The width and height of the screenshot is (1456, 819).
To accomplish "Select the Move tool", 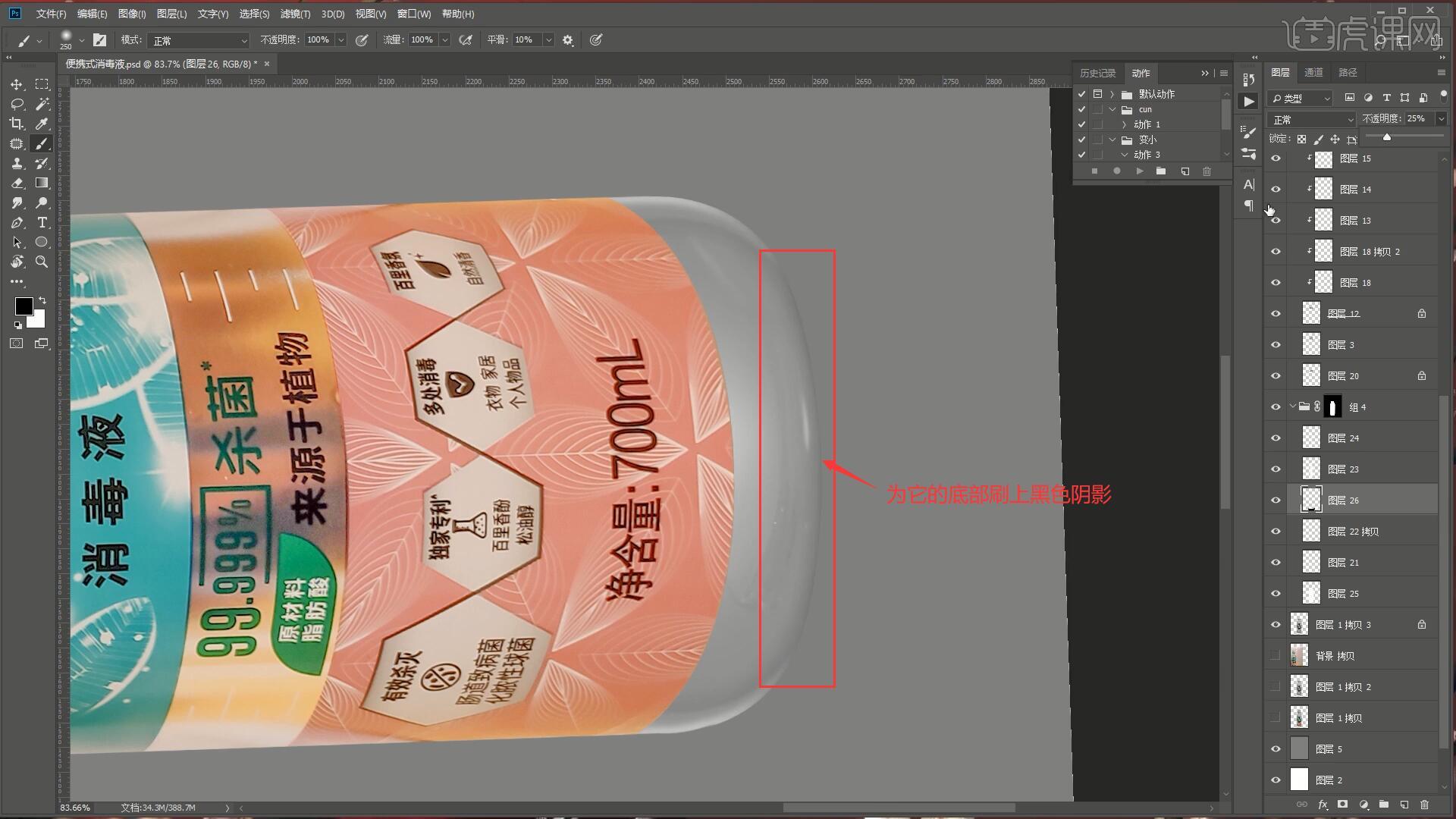I will pyautogui.click(x=17, y=84).
